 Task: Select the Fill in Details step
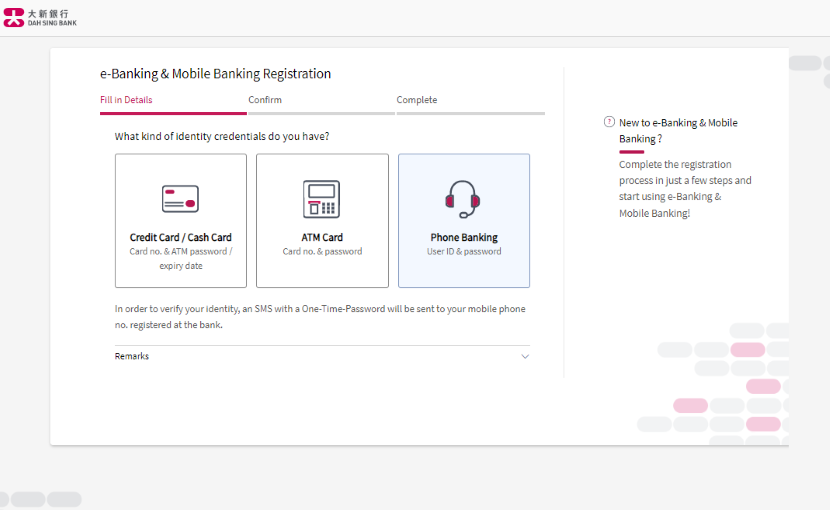click(x=126, y=100)
